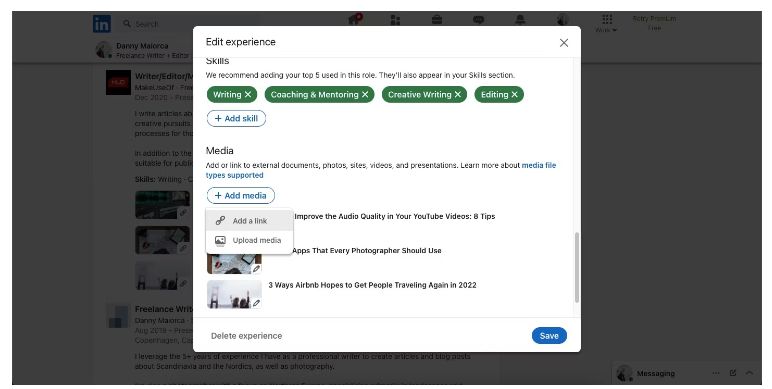
Task: Remove the Coaching & Mentoring skill chip
Action: click(365, 95)
